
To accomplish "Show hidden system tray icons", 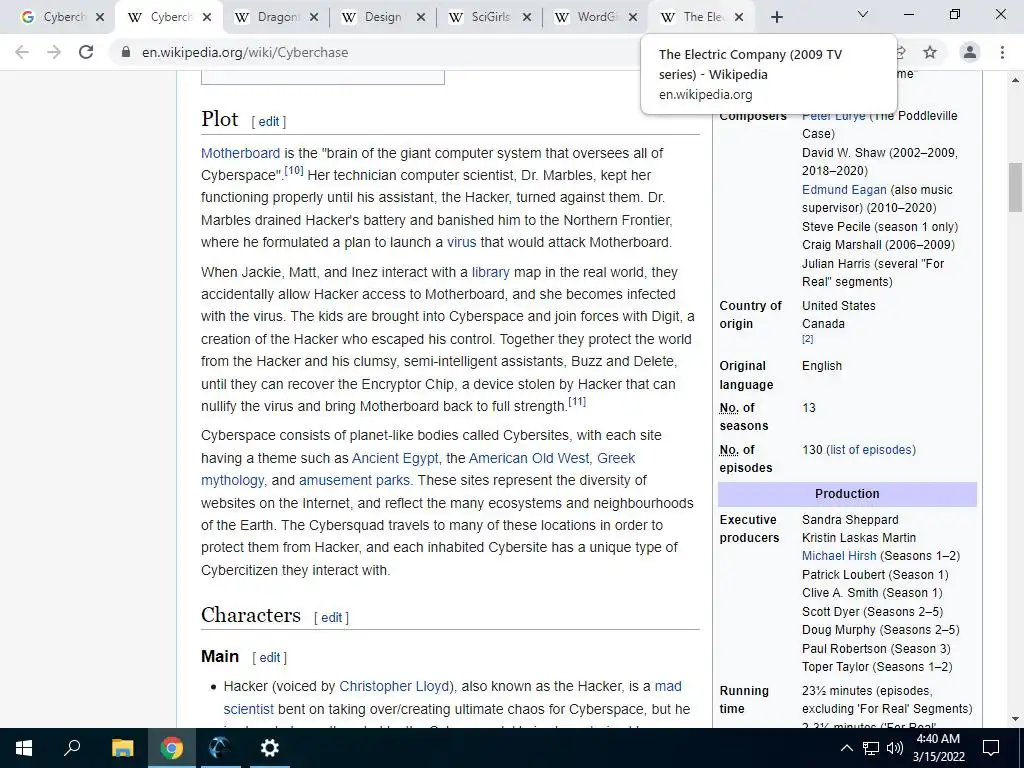I will [x=846, y=748].
